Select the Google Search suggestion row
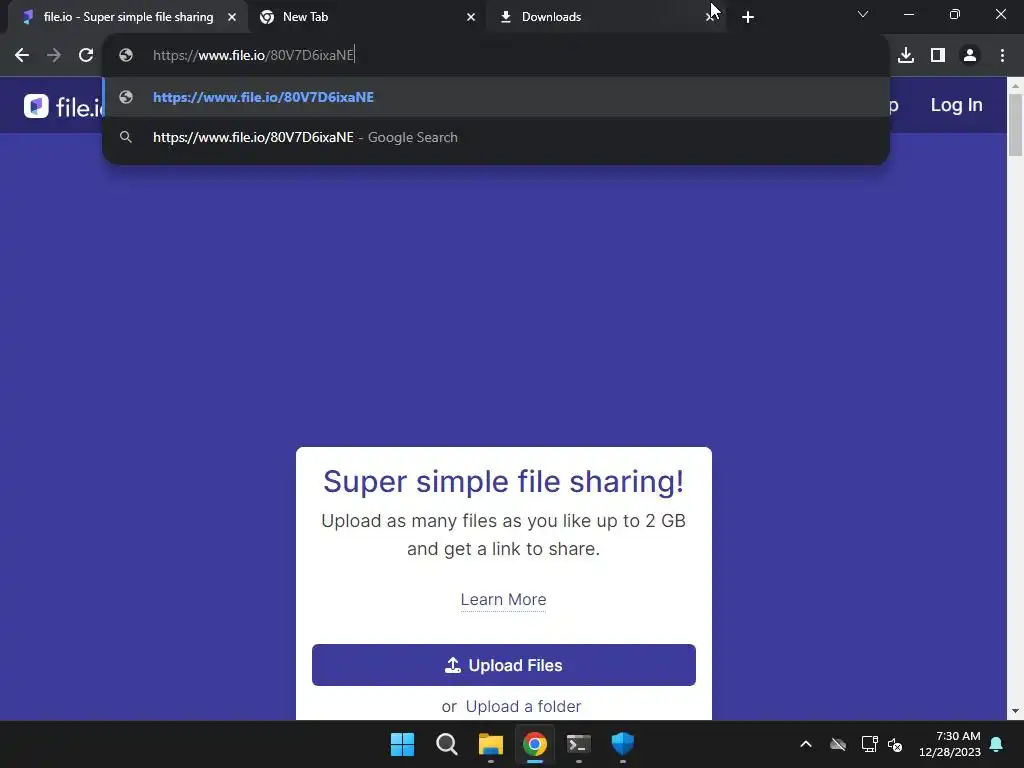Screen dimensions: 1024x768 coord(496,137)
